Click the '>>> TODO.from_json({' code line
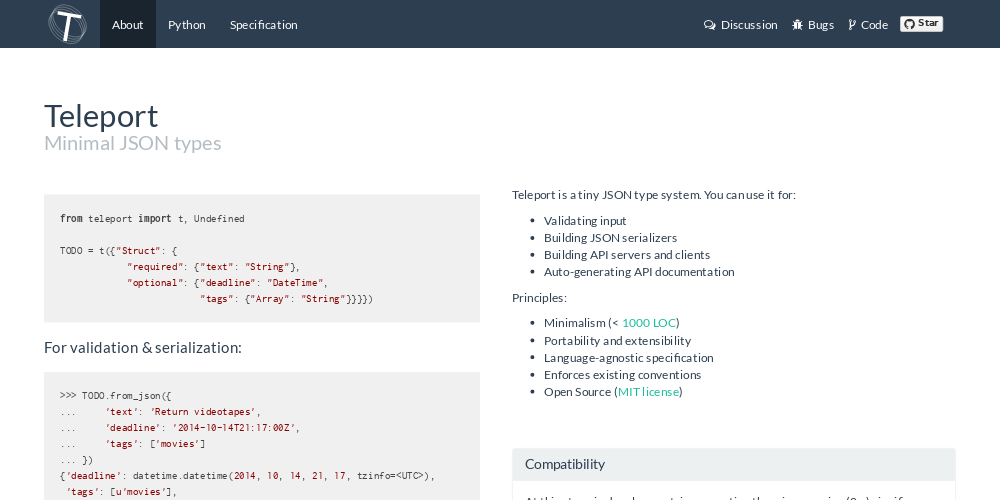The image size is (1000, 500). [x=115, y=396]
